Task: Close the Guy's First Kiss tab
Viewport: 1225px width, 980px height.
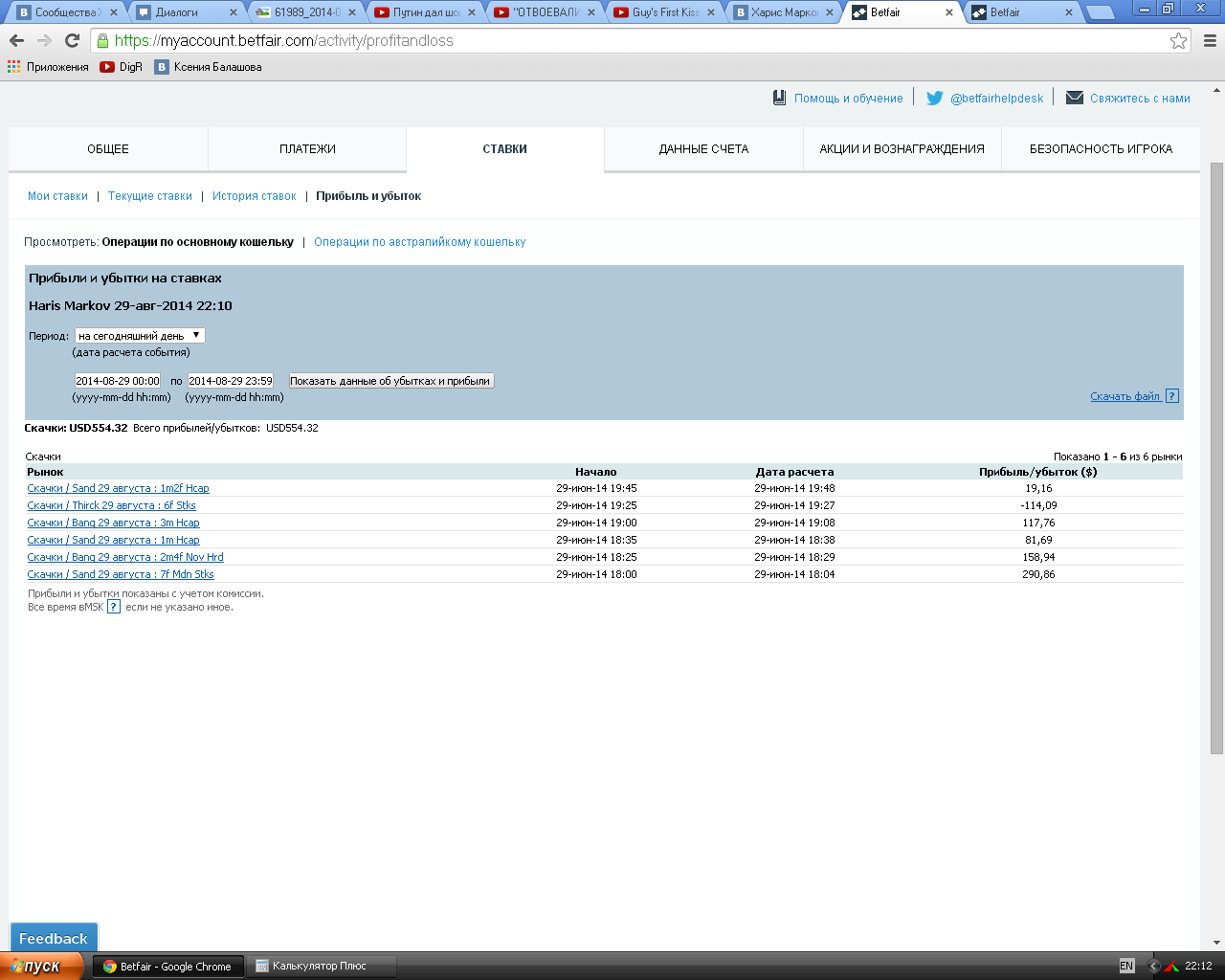Action: 711,12
